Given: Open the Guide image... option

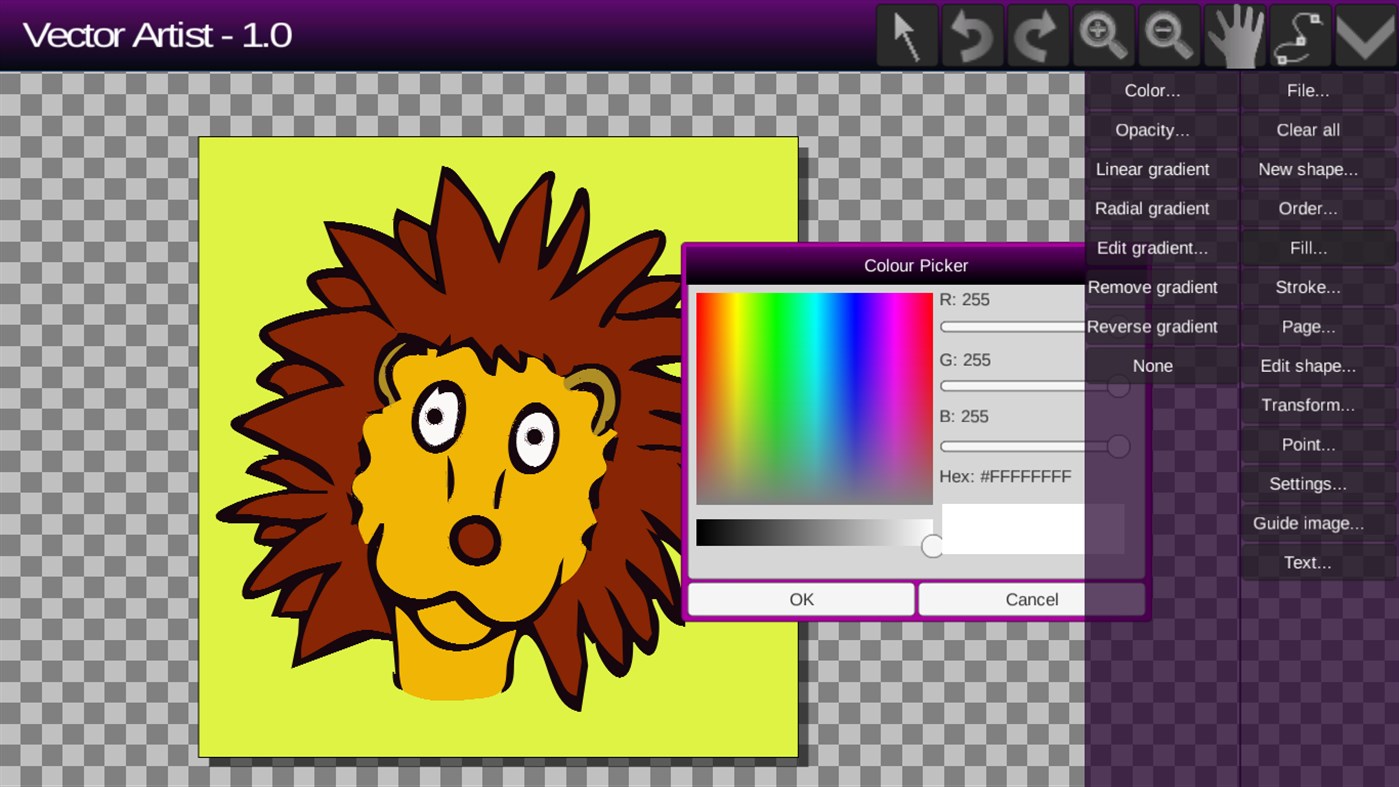Looking at the screenshot, I should [x=1308, y=523].
